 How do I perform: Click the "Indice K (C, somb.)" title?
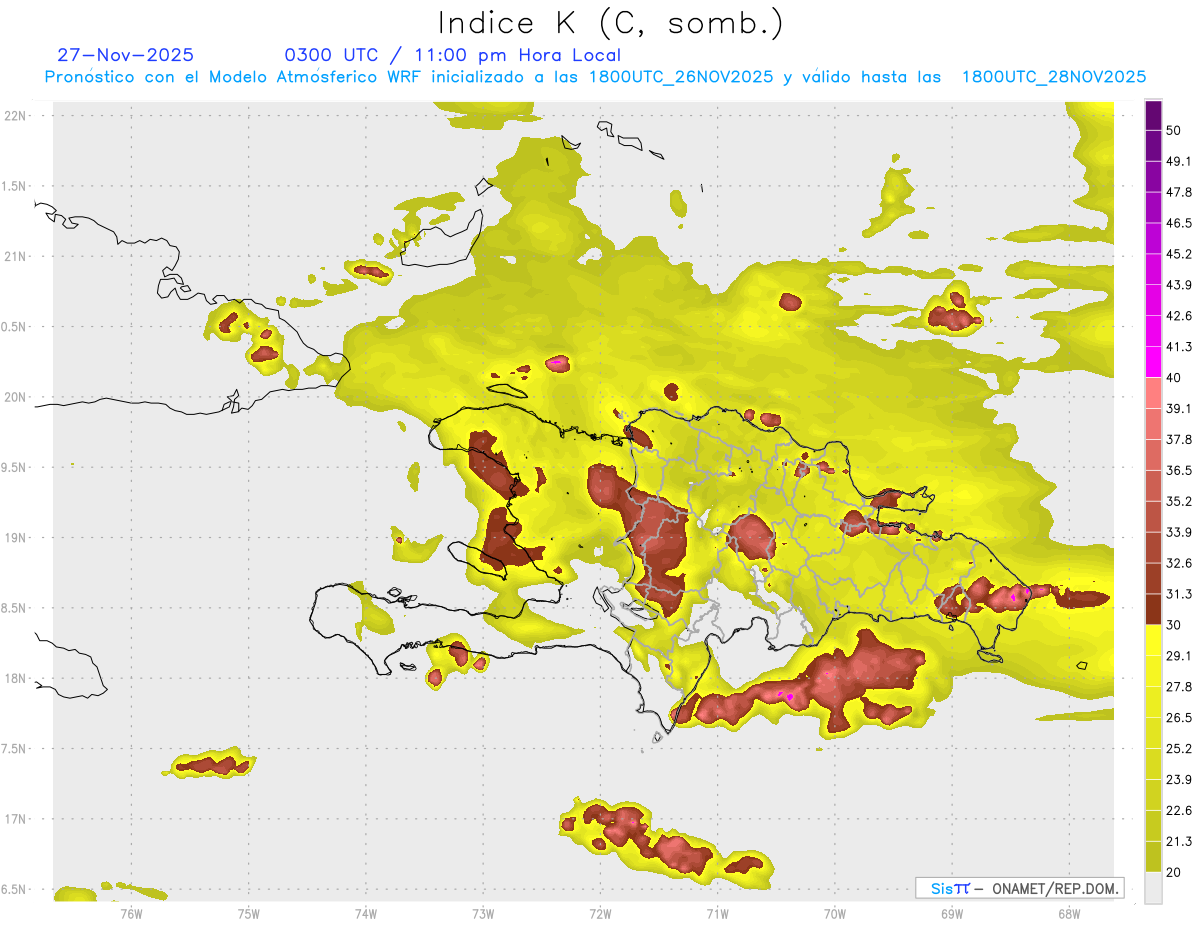(x=611, y=24)
